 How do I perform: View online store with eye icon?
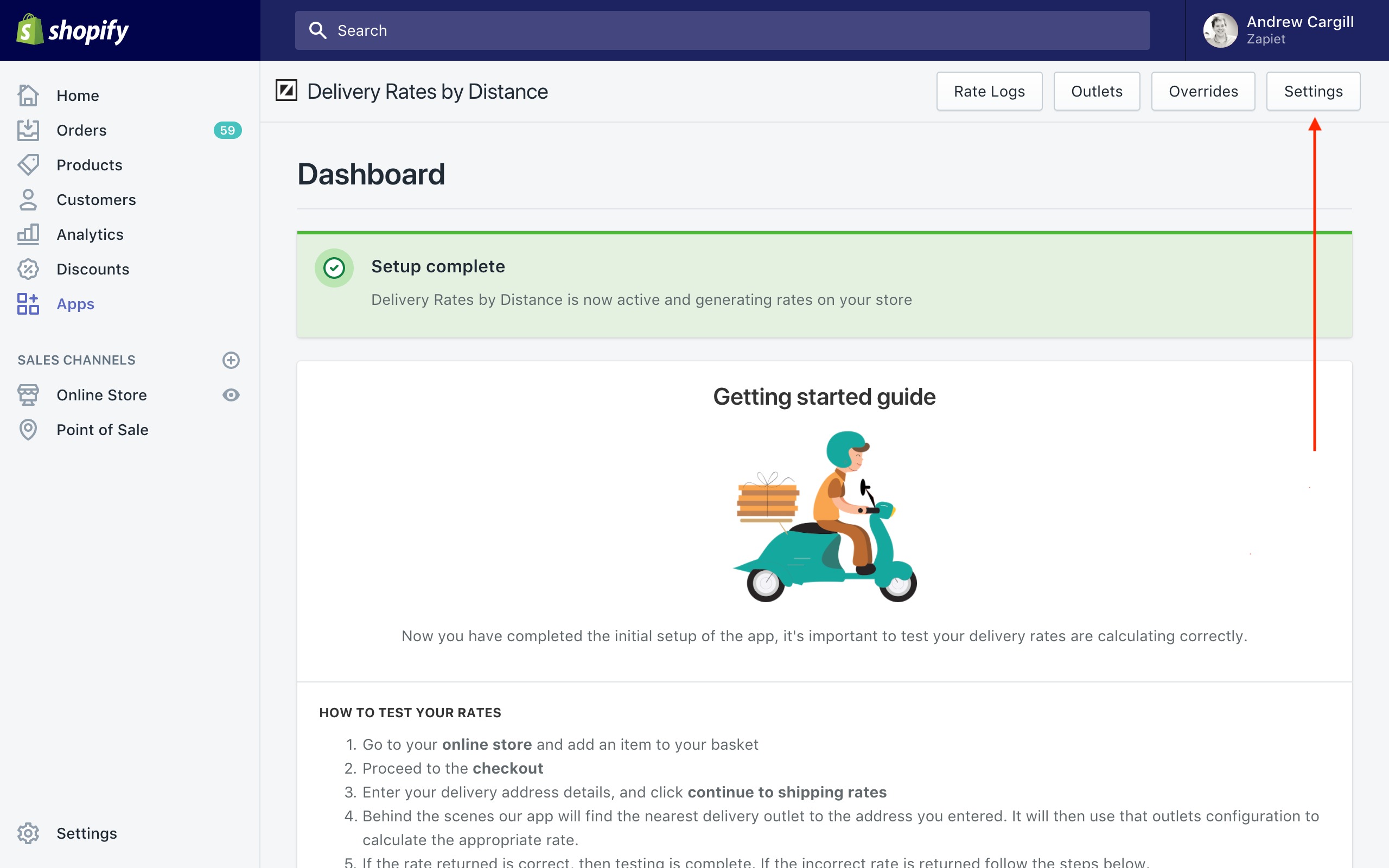click(x=231, y=395)
